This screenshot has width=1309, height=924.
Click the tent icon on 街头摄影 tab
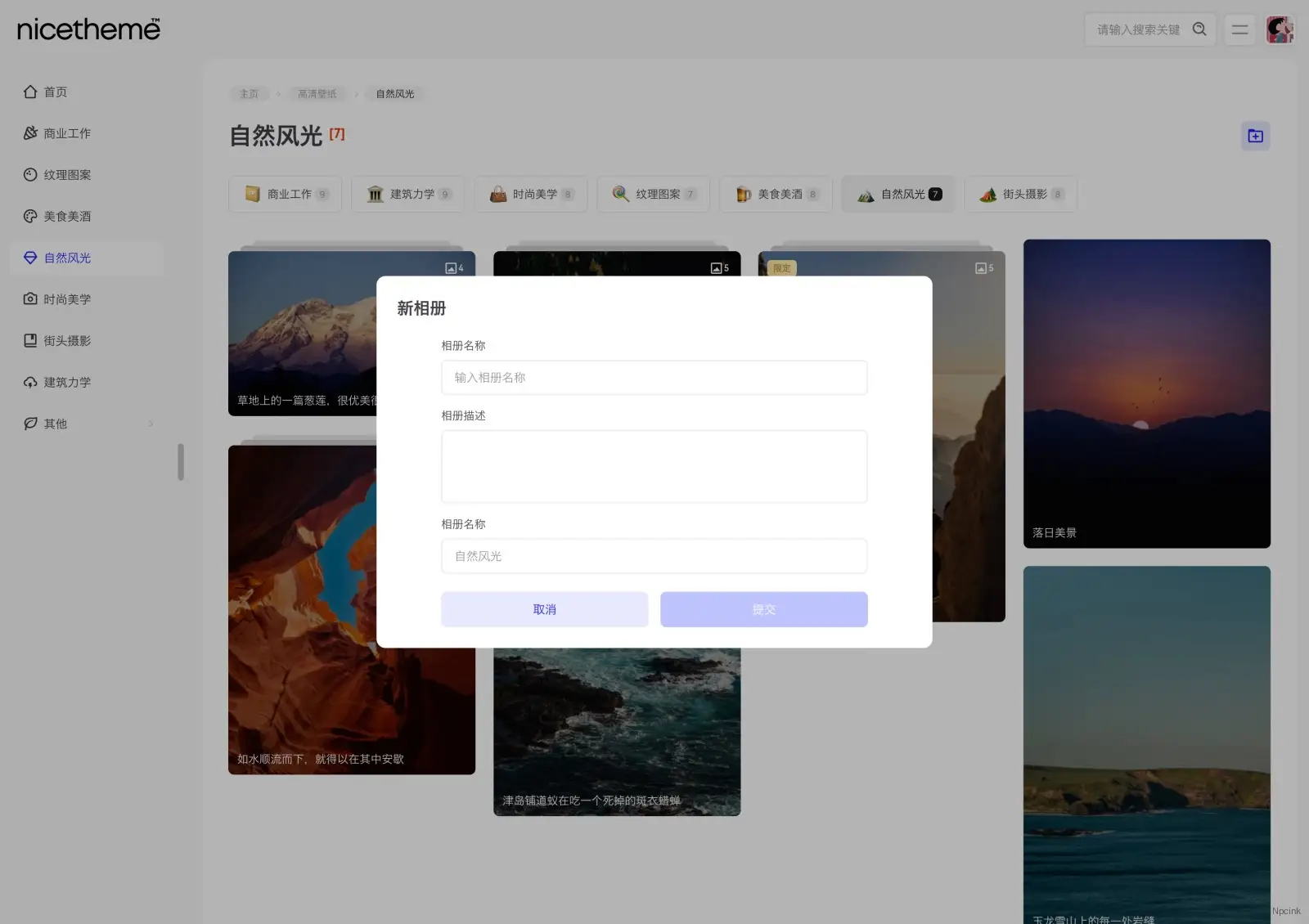click(988, 194)
